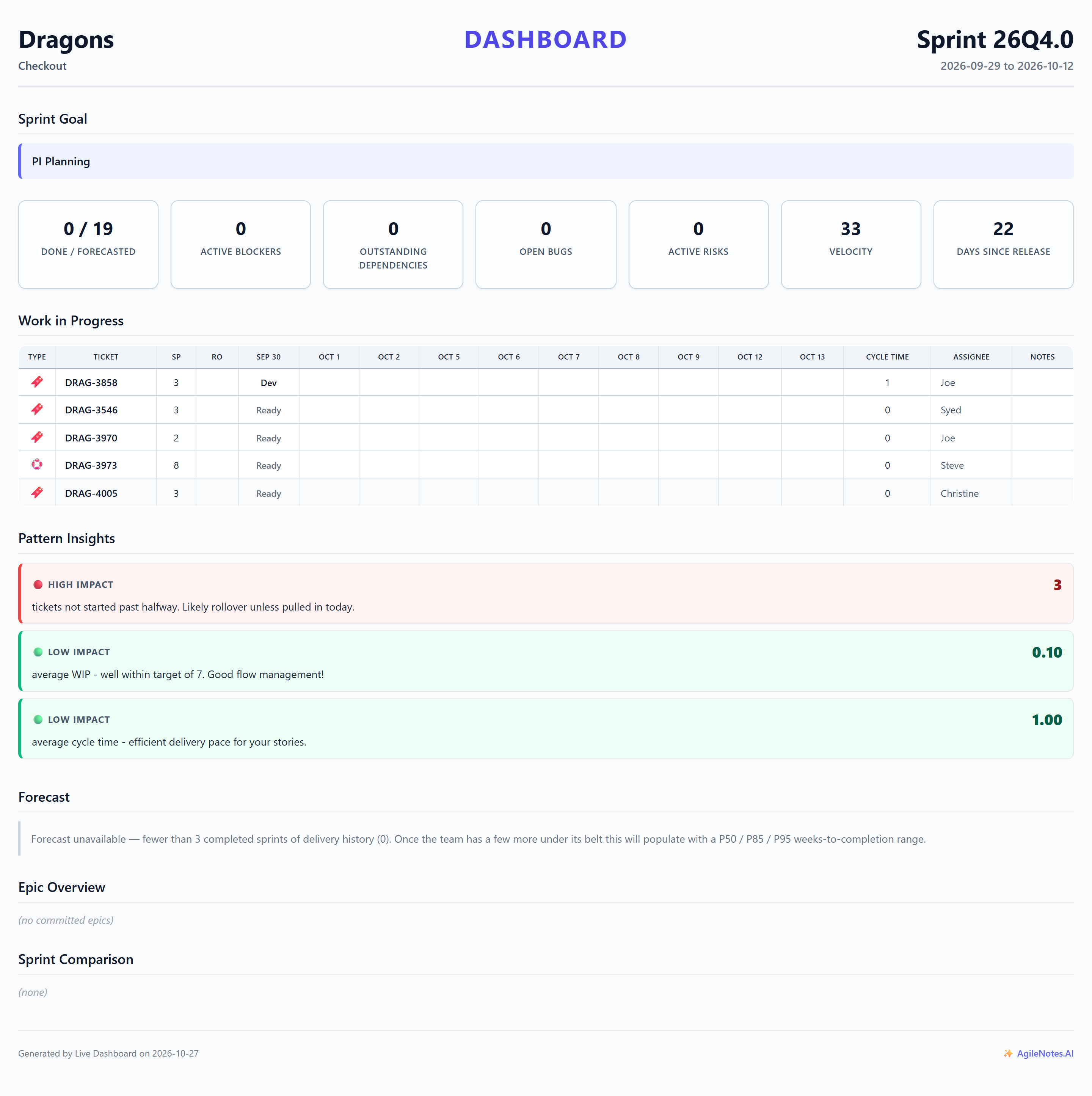Click assignee Steve in the table
Image resolution: width=1092 pixels, height=1096 pixels.
click(x=952, y=466)
